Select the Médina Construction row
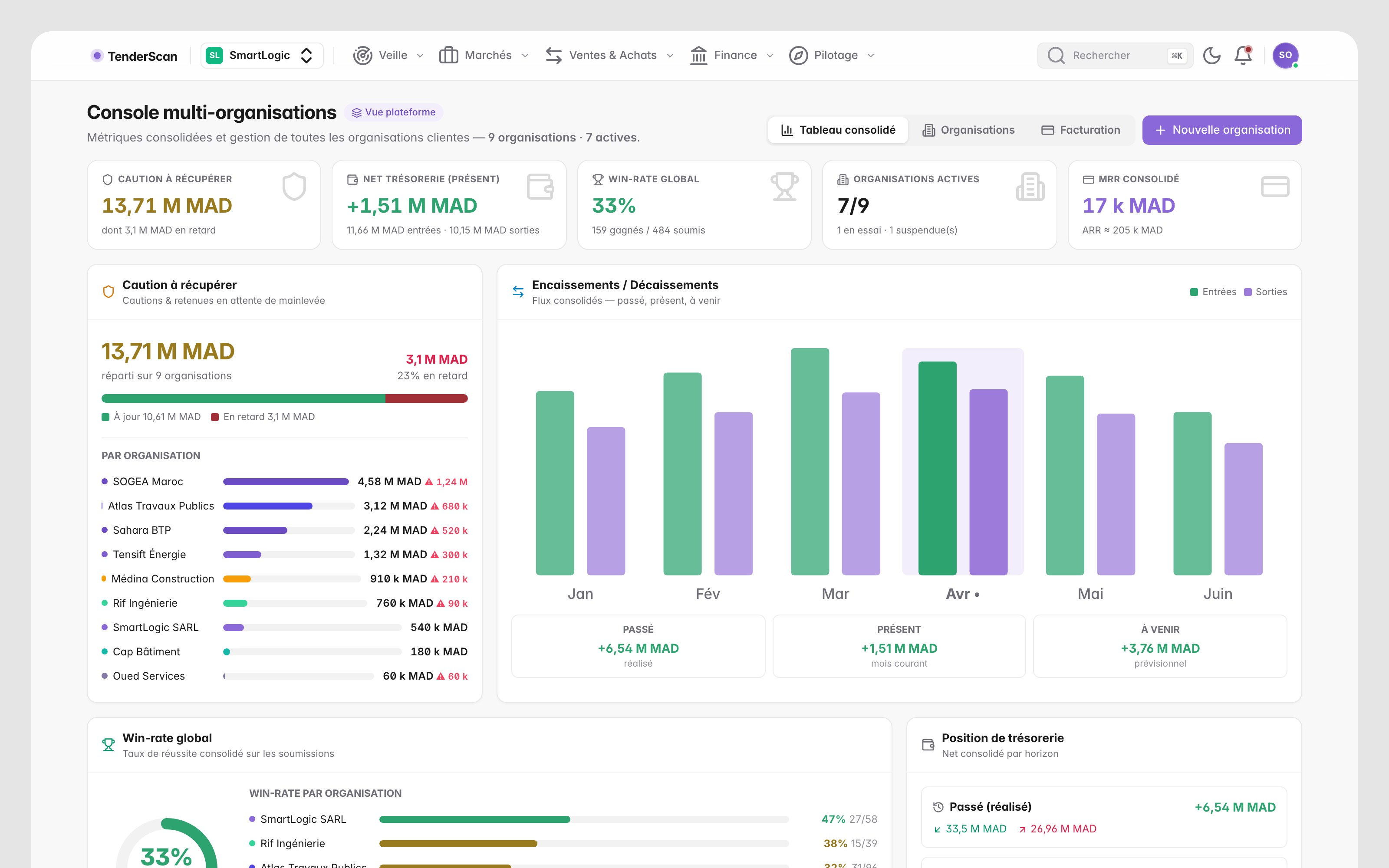 tap(285, 579)
